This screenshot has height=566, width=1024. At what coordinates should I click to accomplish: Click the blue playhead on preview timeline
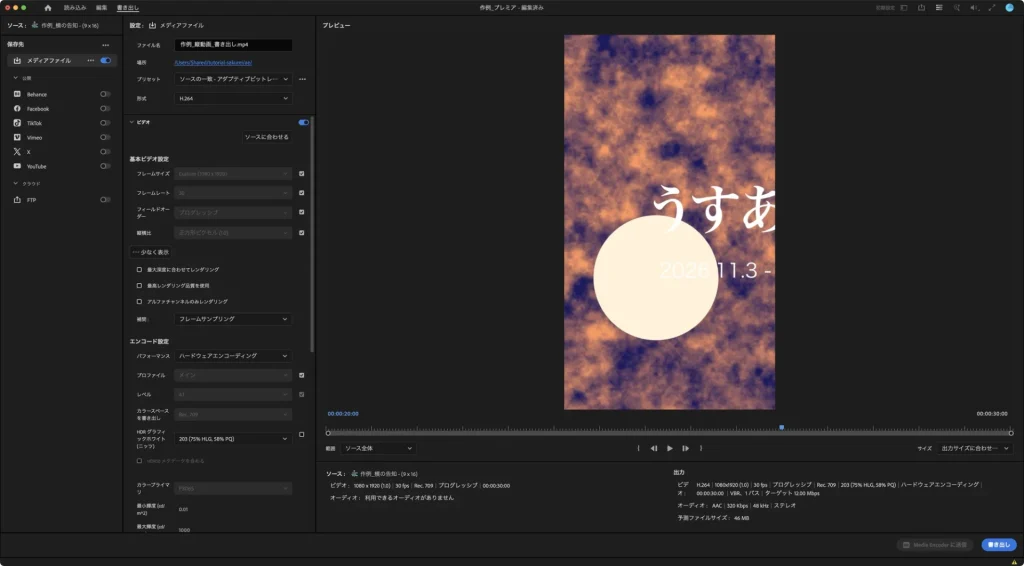(x=781, y=428)
